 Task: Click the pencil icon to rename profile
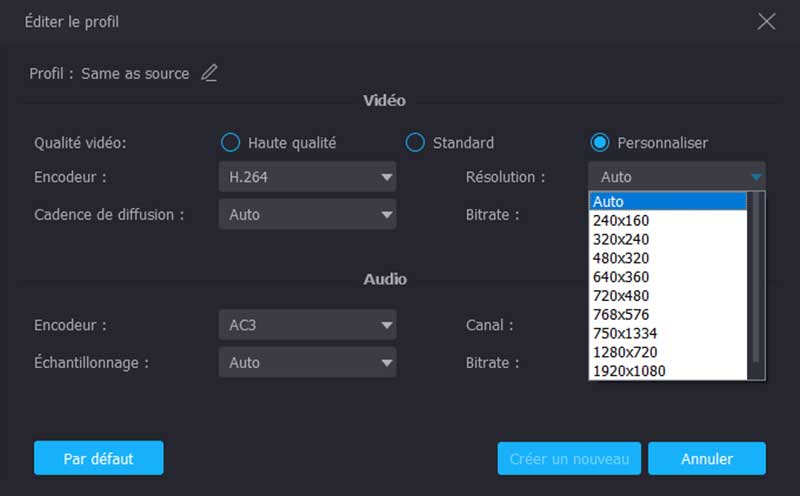[209, 73]
